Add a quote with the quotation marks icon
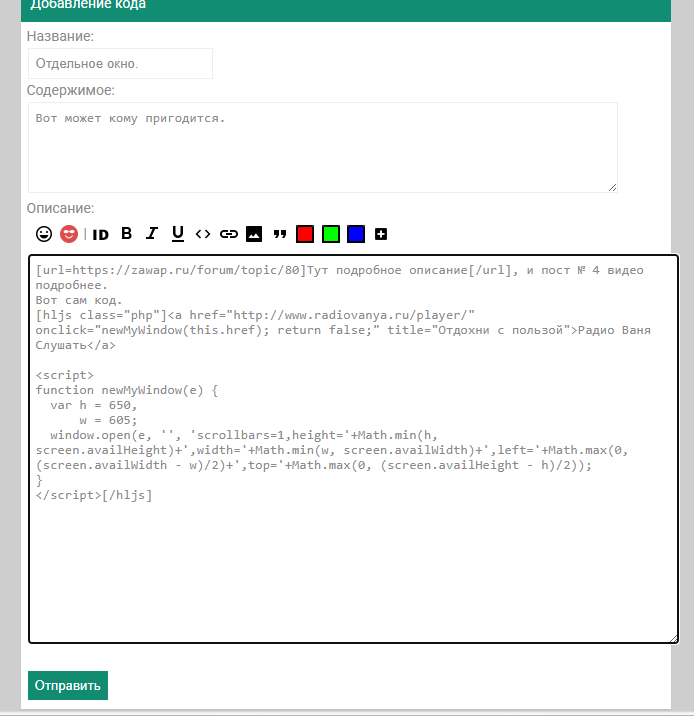694x716 pixels. [280, 234]
